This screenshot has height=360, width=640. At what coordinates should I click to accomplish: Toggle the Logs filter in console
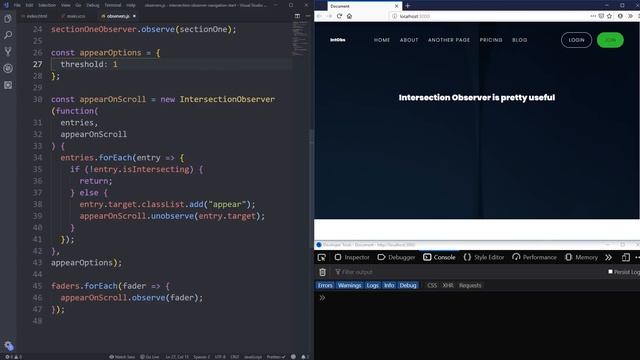[x=372, y=285]
